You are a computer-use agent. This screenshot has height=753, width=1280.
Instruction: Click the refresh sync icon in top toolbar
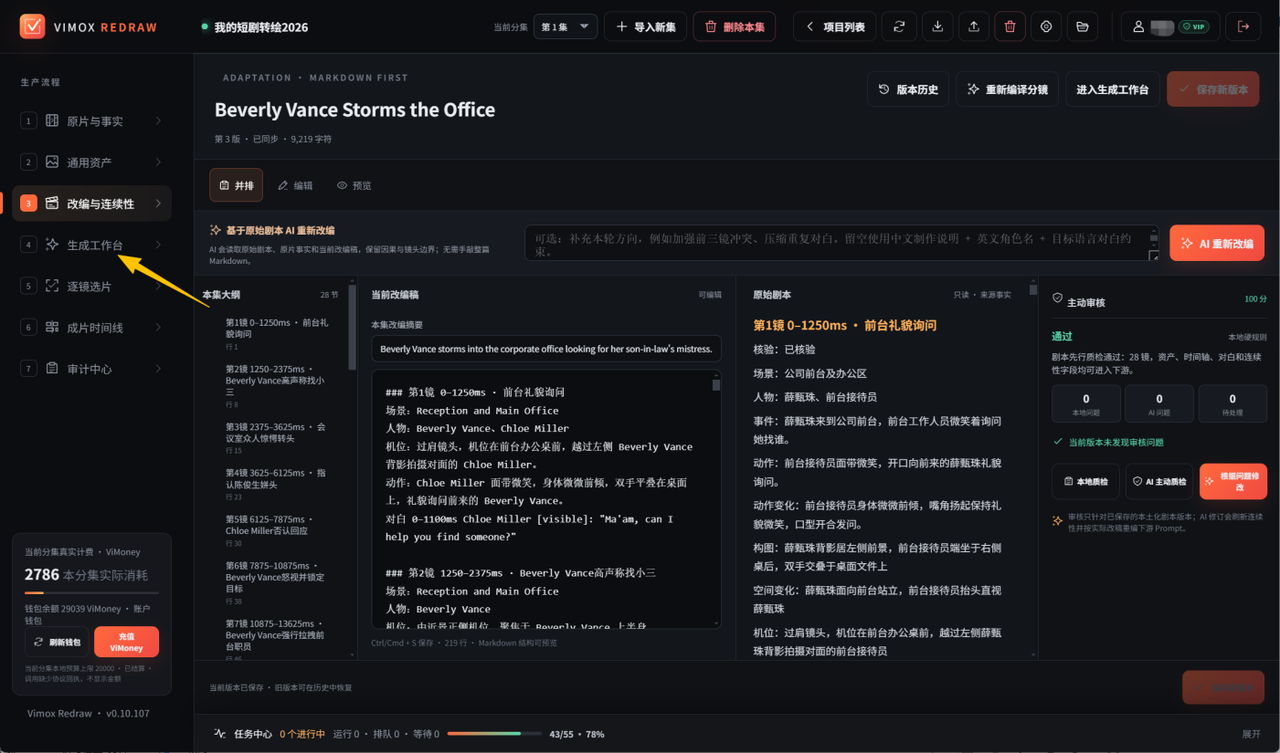coord(899,27)
